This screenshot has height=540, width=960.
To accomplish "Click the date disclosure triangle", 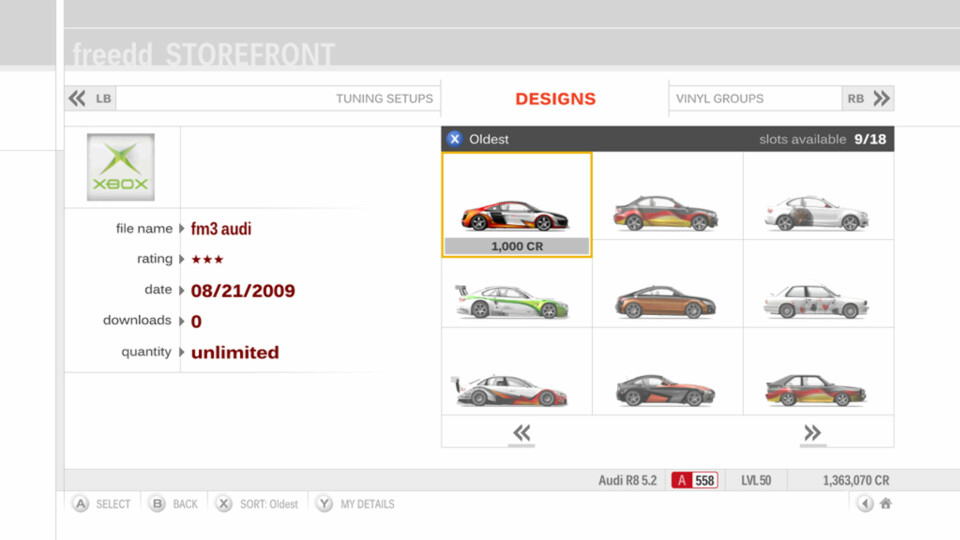I will [182, 290].
